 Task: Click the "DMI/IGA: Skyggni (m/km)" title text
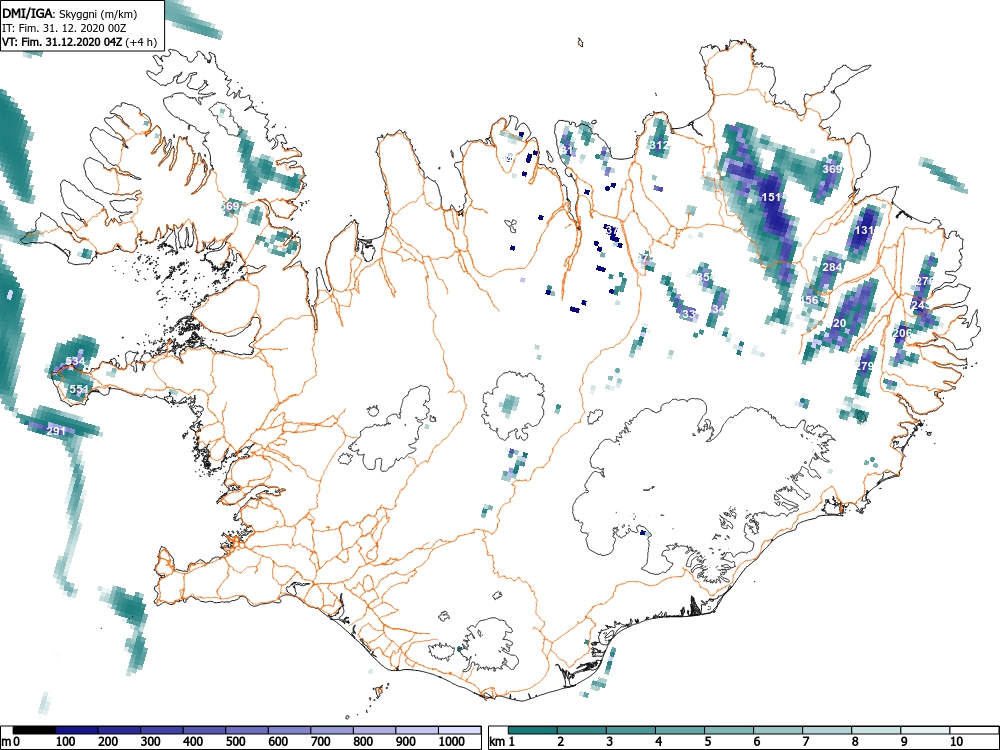tap(70, 13)
